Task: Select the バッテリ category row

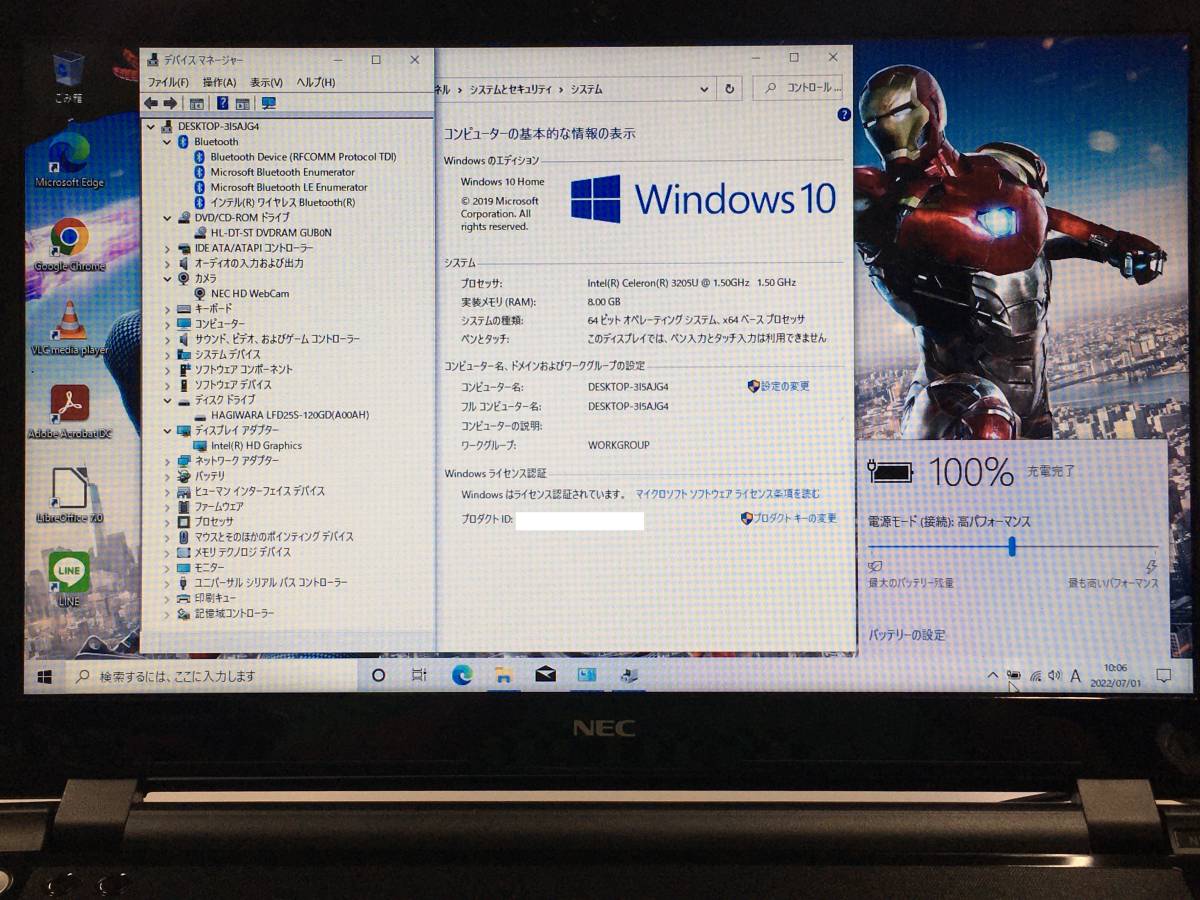Action: pyautogui.click(x=209, y=476)
